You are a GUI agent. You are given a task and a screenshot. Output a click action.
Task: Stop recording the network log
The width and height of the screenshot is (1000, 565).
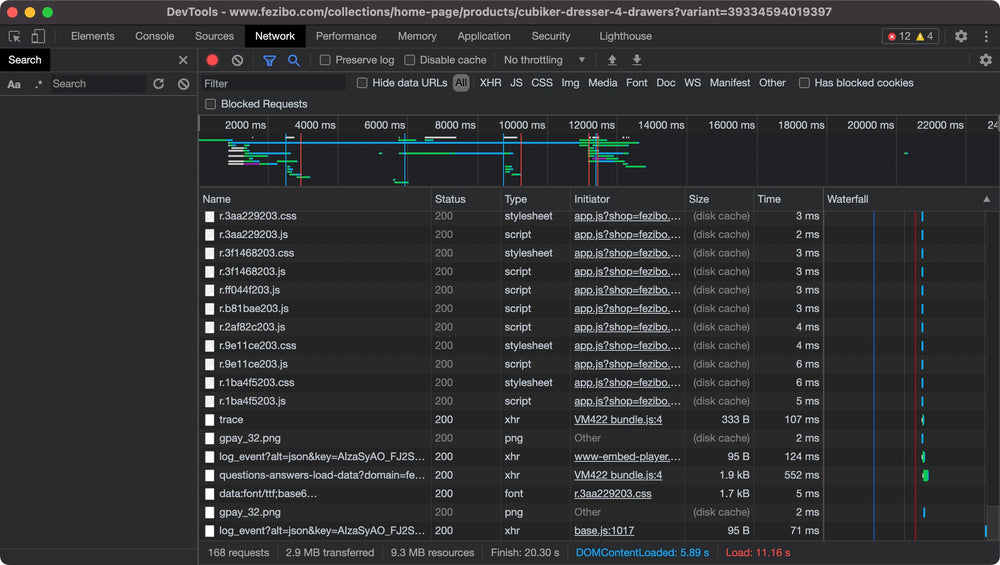click(212, 60)
